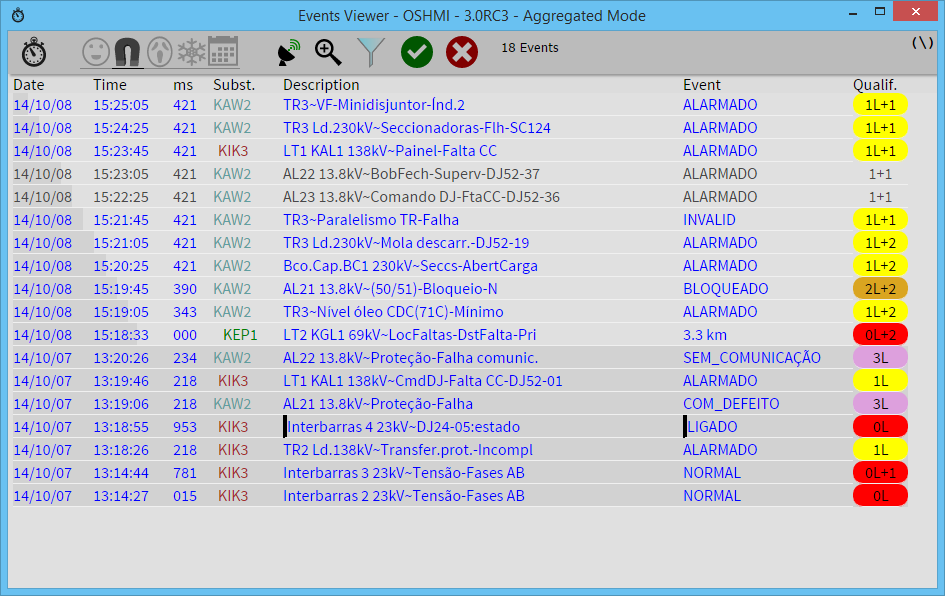
Task: Click the app icon in title bar
Action: click(x=18, y=15)
